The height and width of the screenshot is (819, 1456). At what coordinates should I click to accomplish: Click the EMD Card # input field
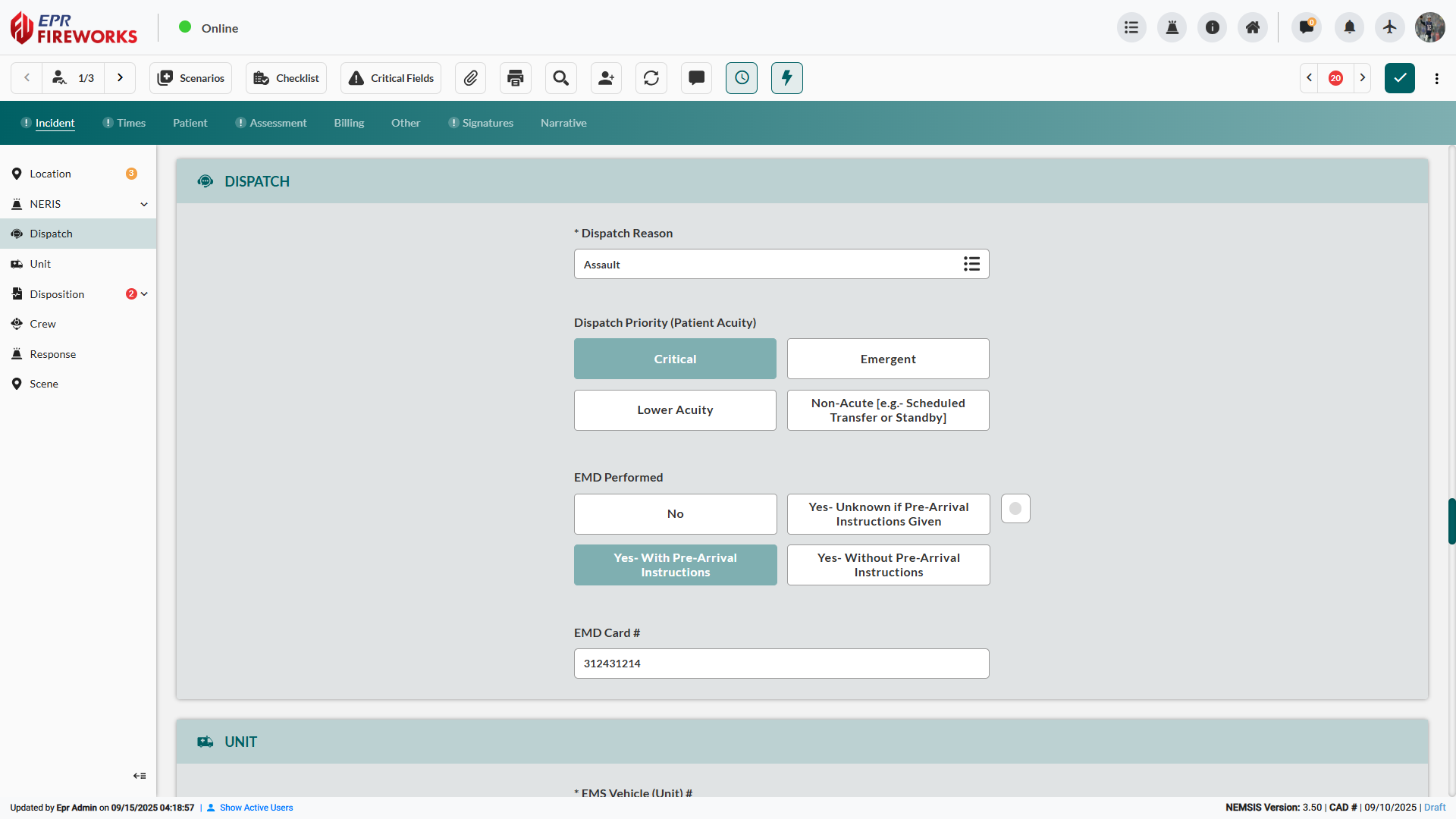point(781,664)
